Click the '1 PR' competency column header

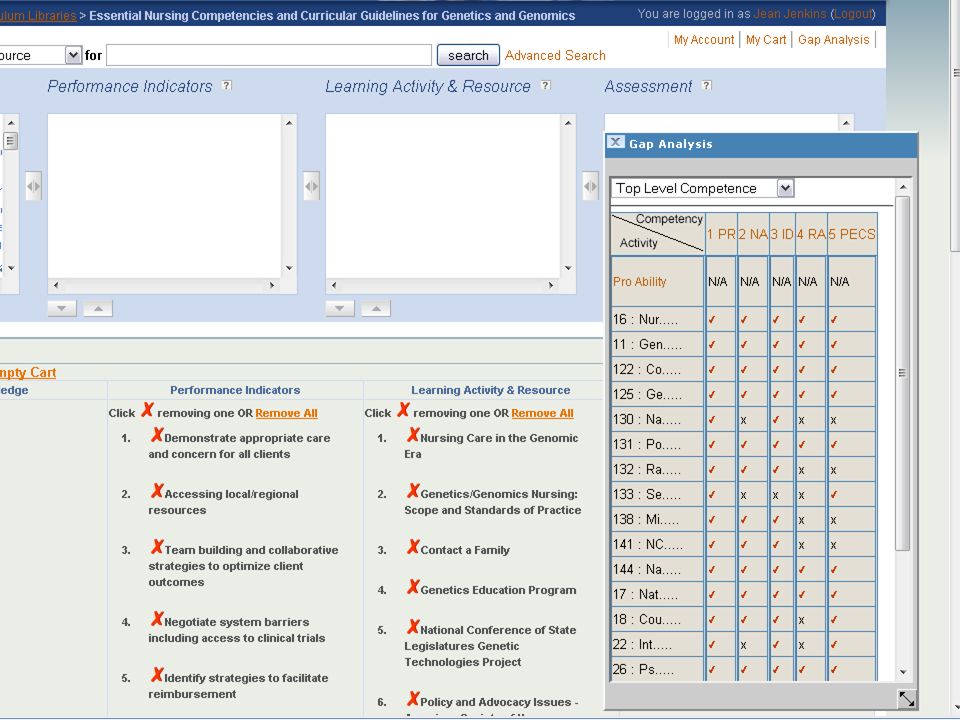click(x=721, y=234)
